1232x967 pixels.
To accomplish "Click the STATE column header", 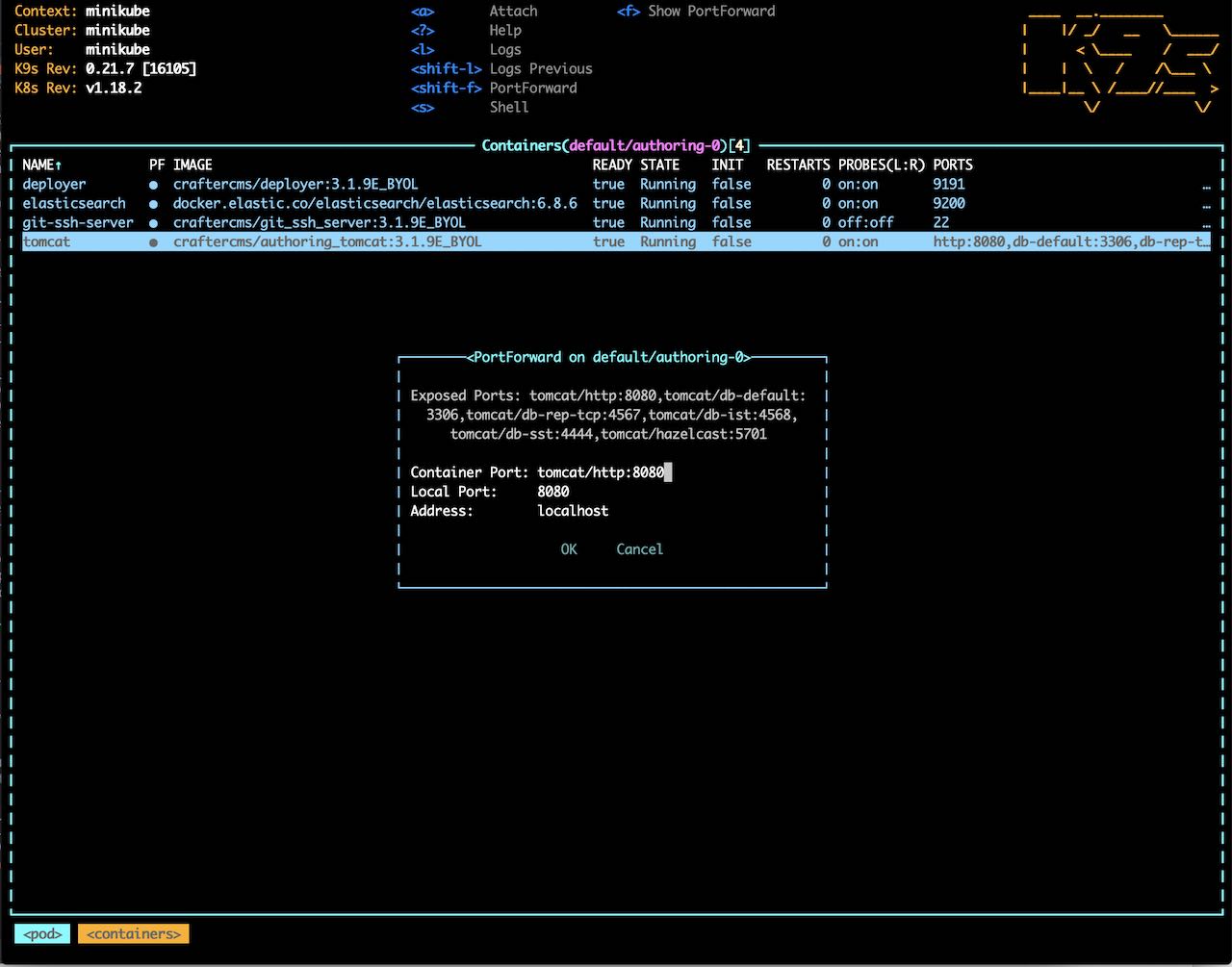I will point(660,165).
